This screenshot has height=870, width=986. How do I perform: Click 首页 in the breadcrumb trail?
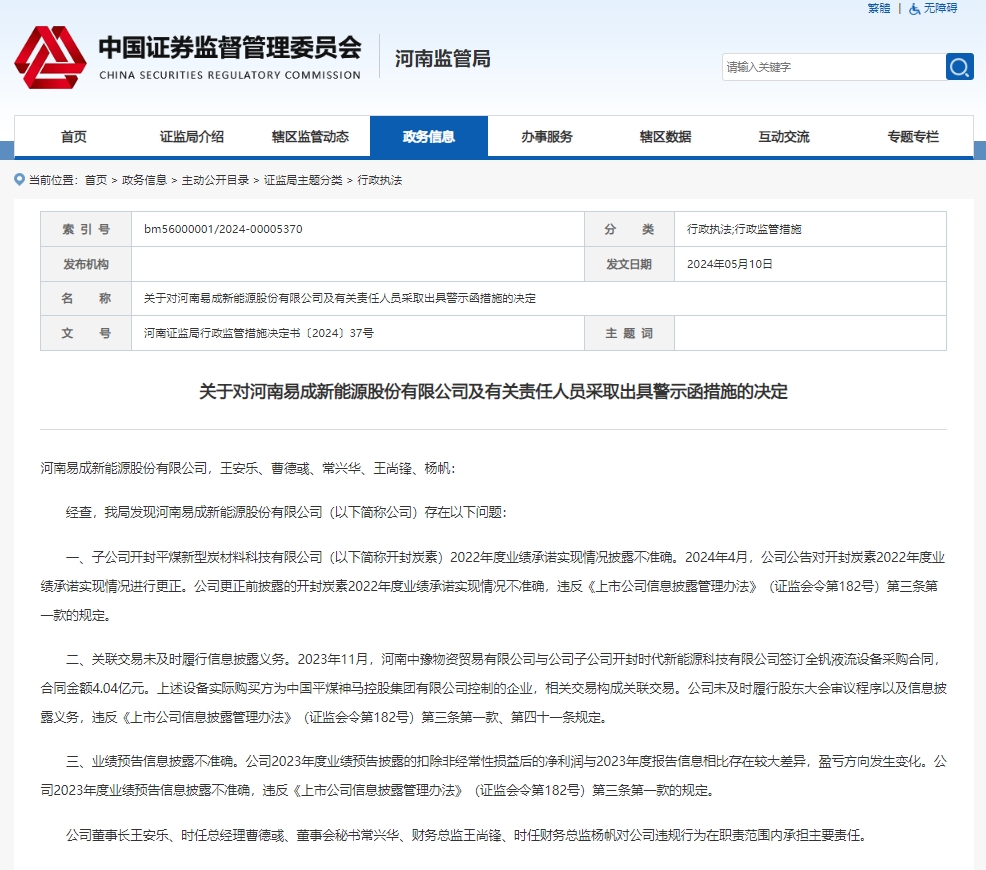[x=95, y=180]
